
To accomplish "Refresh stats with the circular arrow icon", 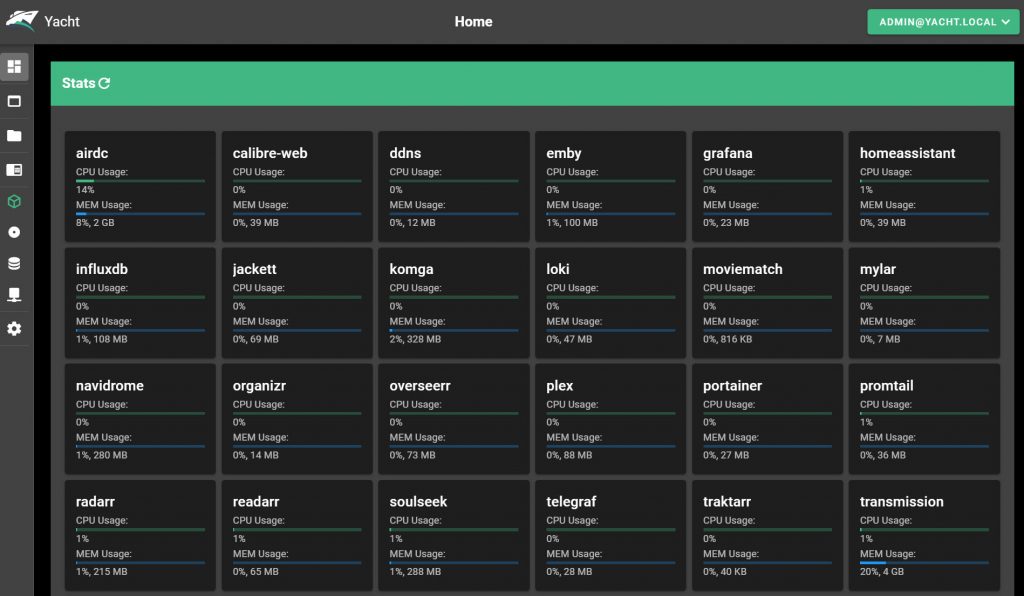I will pos(104,83).
